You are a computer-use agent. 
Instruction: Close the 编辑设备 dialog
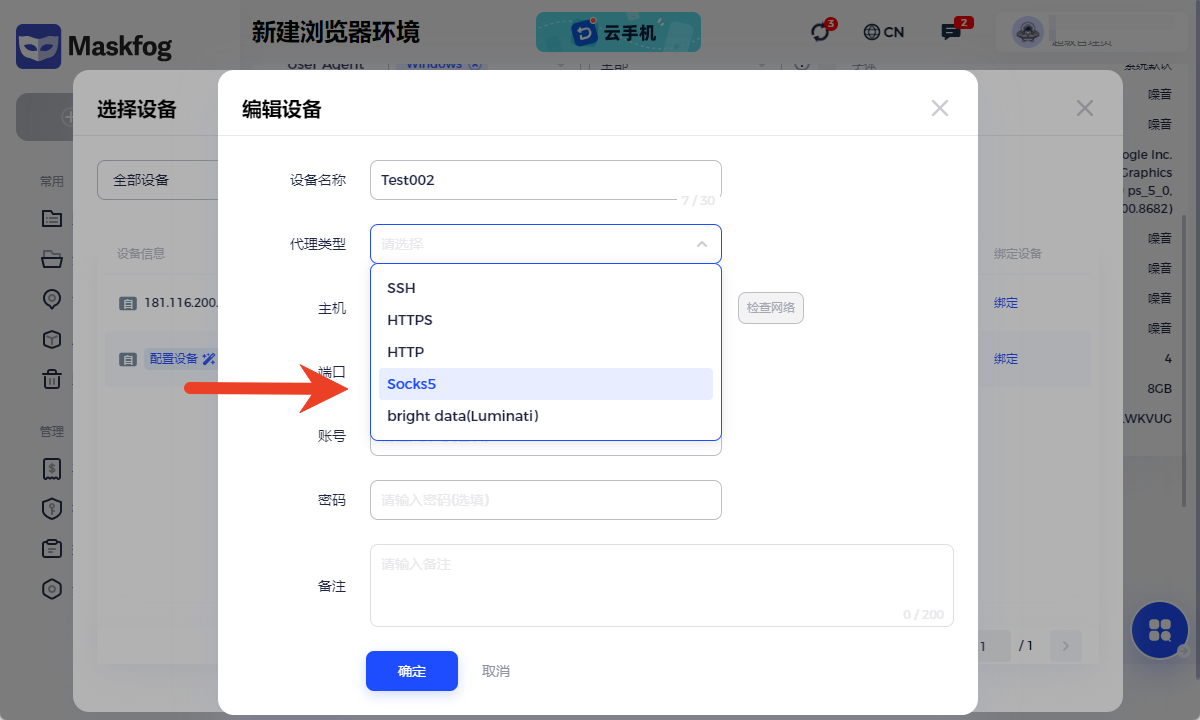point(939,108)
